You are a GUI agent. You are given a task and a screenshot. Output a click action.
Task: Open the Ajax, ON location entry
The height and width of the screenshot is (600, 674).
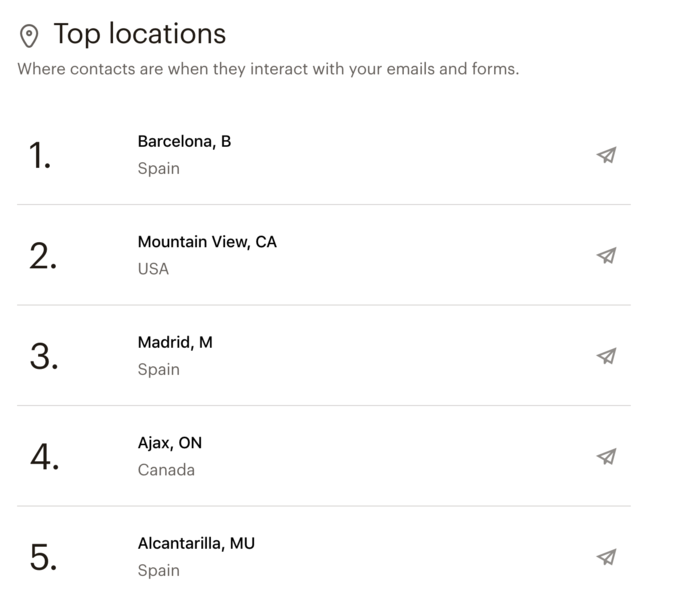pos(170,443)
